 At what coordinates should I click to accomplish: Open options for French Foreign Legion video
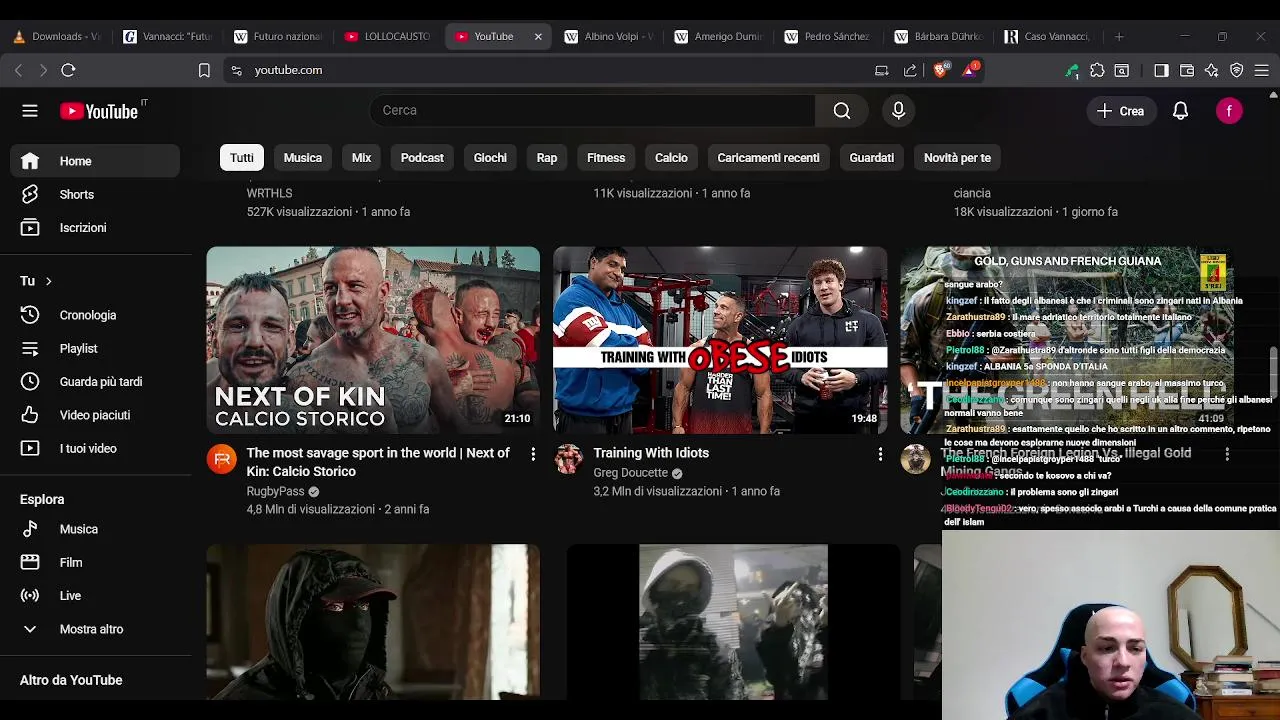1227,454
